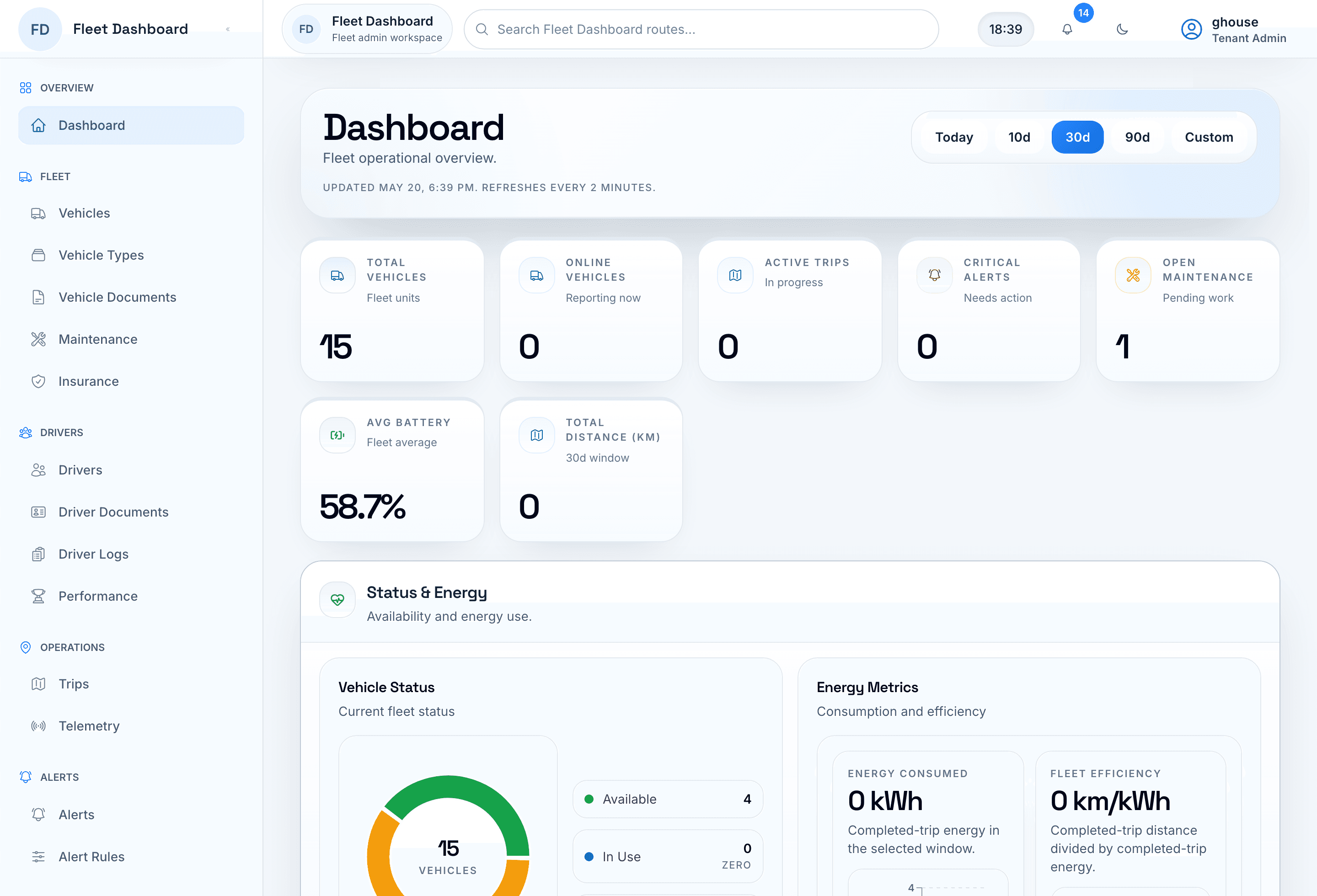Open Alerts page
This screenshot has width=1317, height=896.
click(x=132, y=815)
